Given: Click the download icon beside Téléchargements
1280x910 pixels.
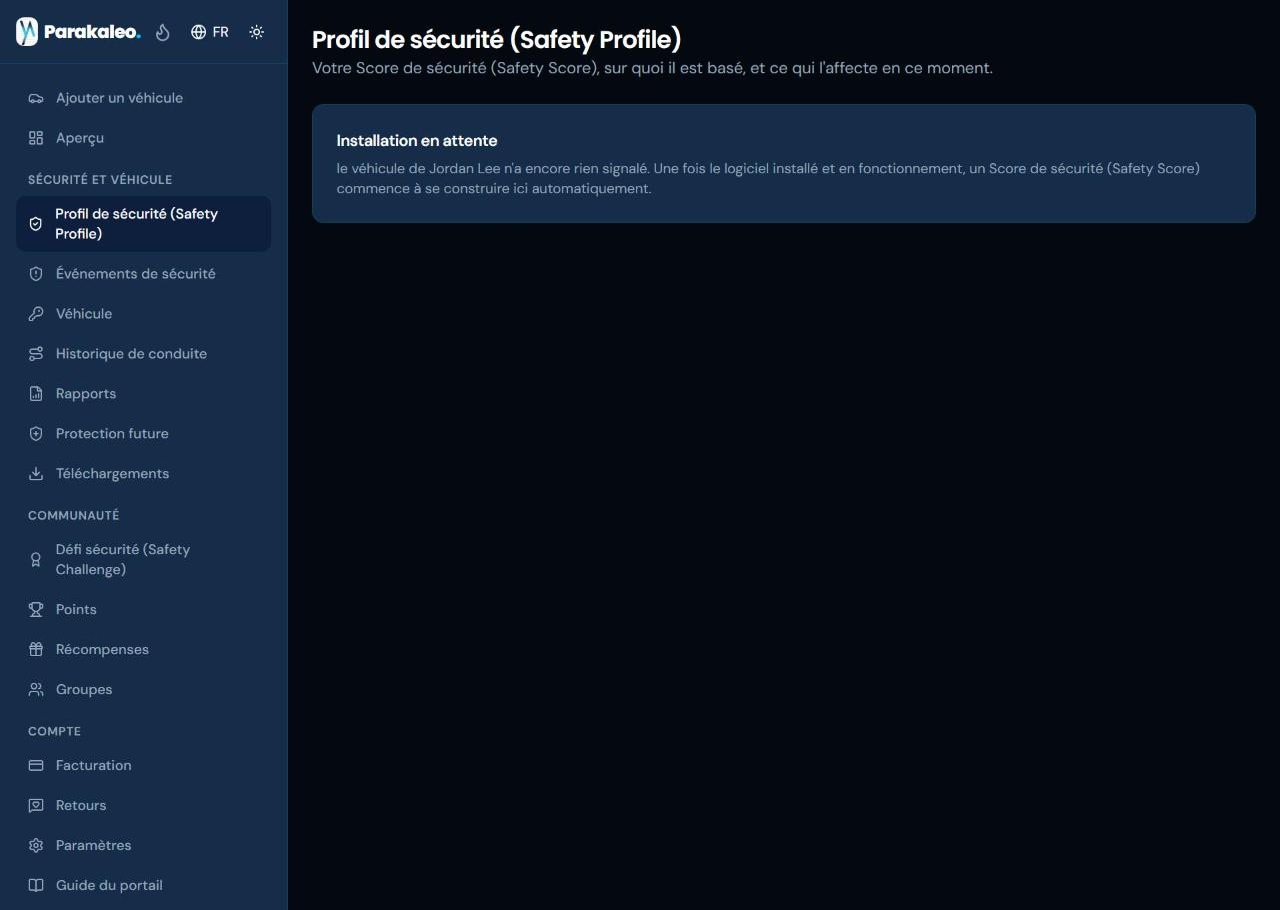Looking at the screenshot, I should point(36,474).
